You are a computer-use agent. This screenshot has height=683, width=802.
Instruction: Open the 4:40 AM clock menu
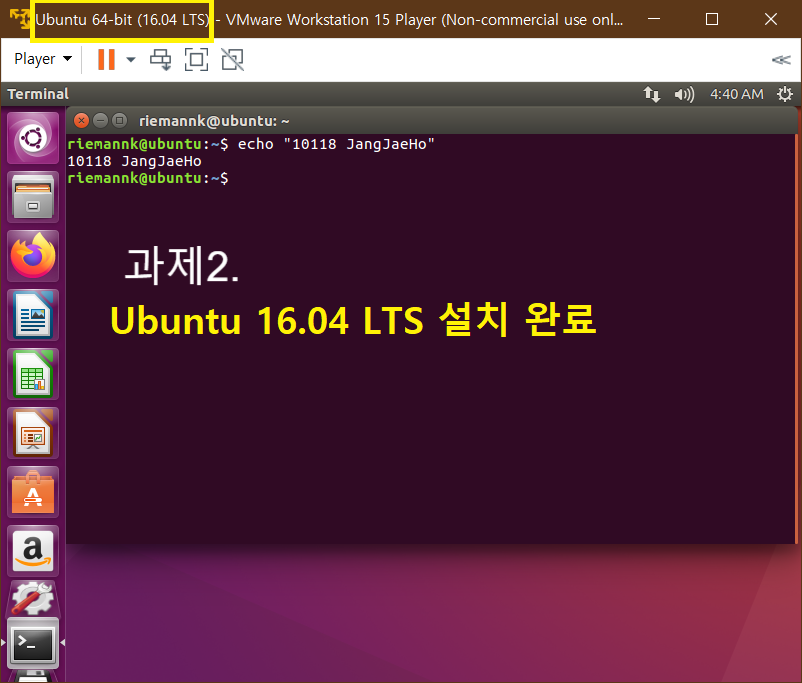(x=737, y=94)
